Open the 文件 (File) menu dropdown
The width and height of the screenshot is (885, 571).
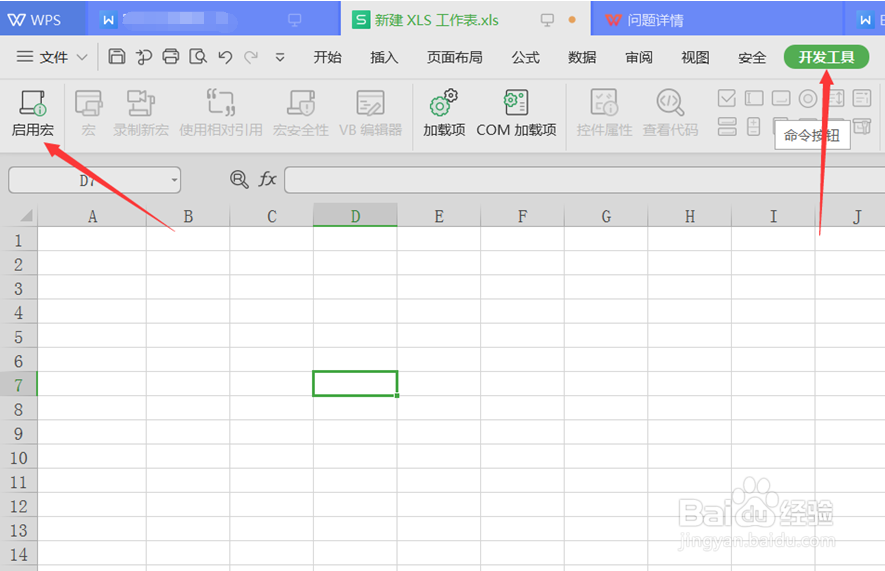[x=52, y=57]
